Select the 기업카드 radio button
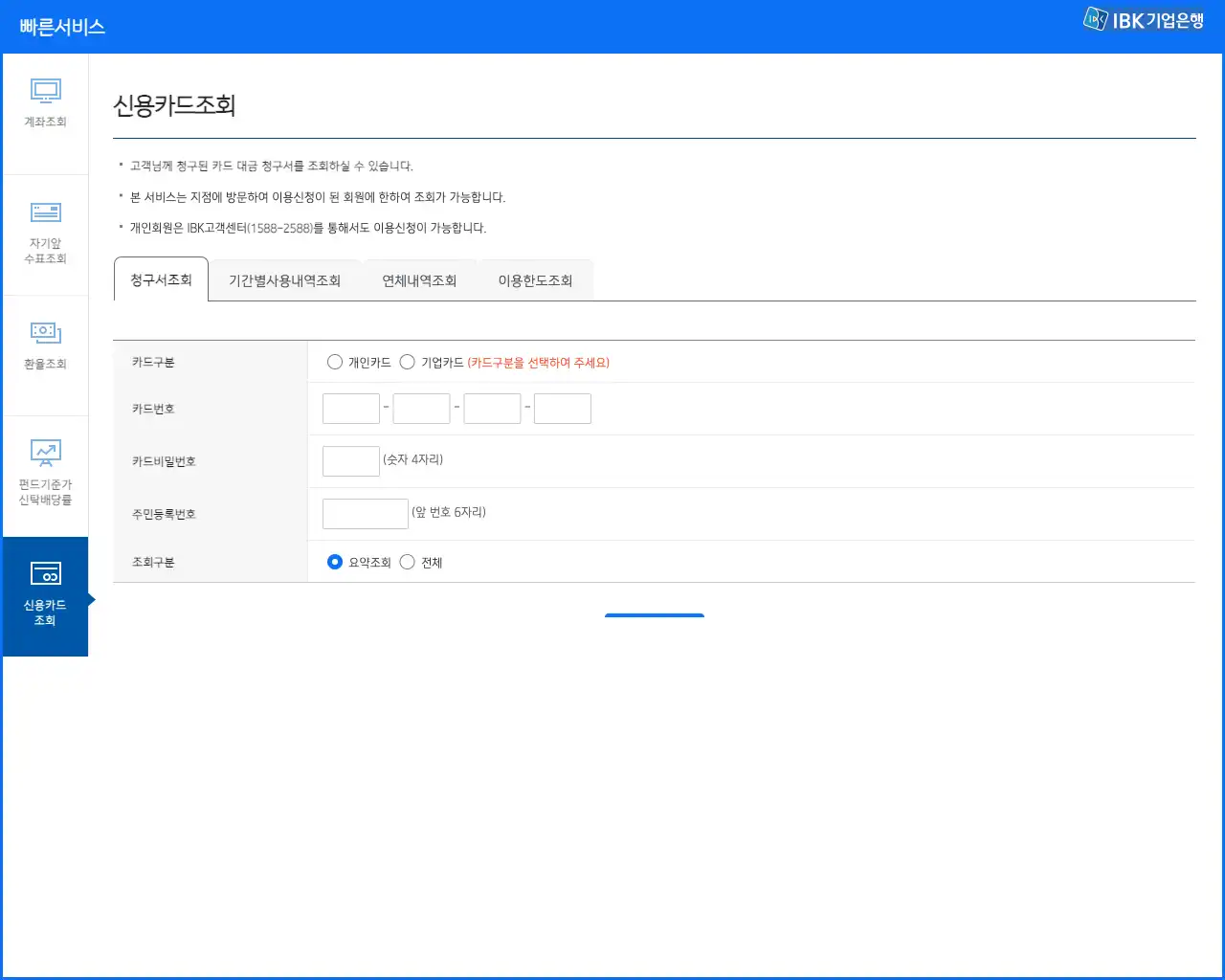The image size is (1225, 980). [408, 362]
